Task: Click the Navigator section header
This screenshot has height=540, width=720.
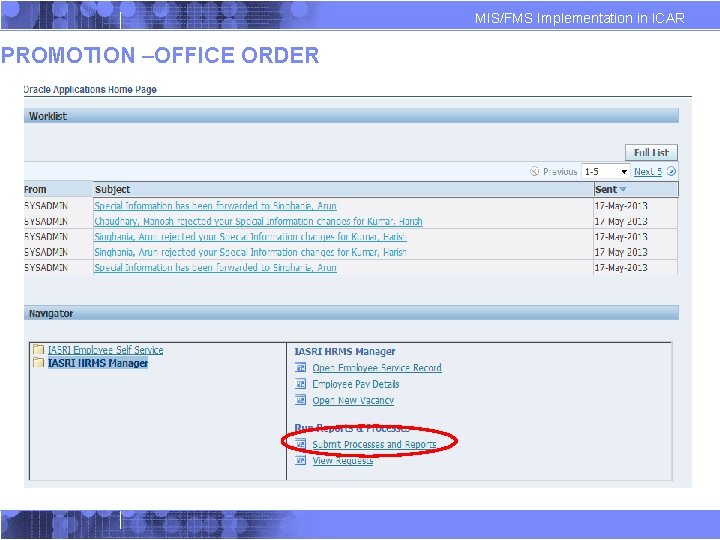Action: click(351, 313)
